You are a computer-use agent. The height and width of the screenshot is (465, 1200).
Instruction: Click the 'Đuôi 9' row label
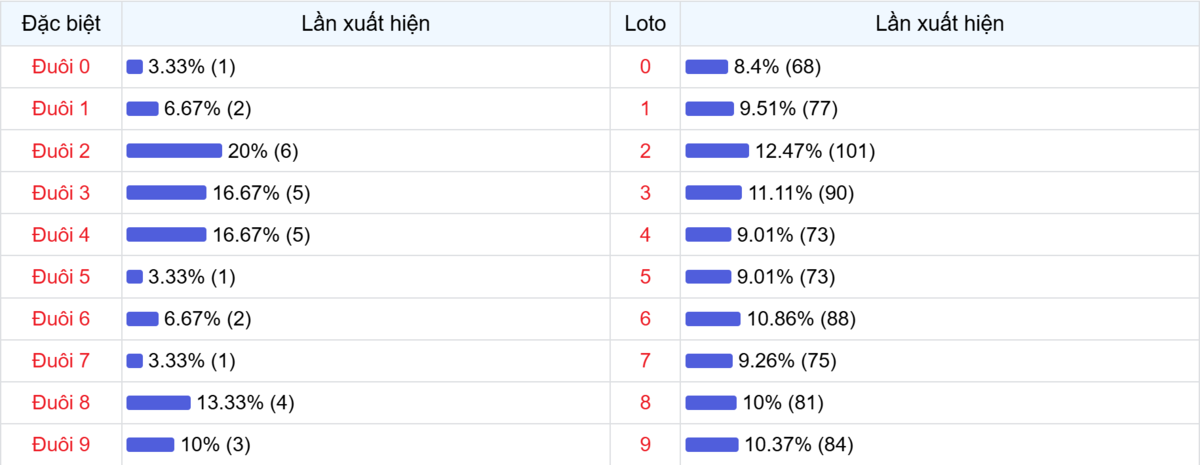coord(61,445)
